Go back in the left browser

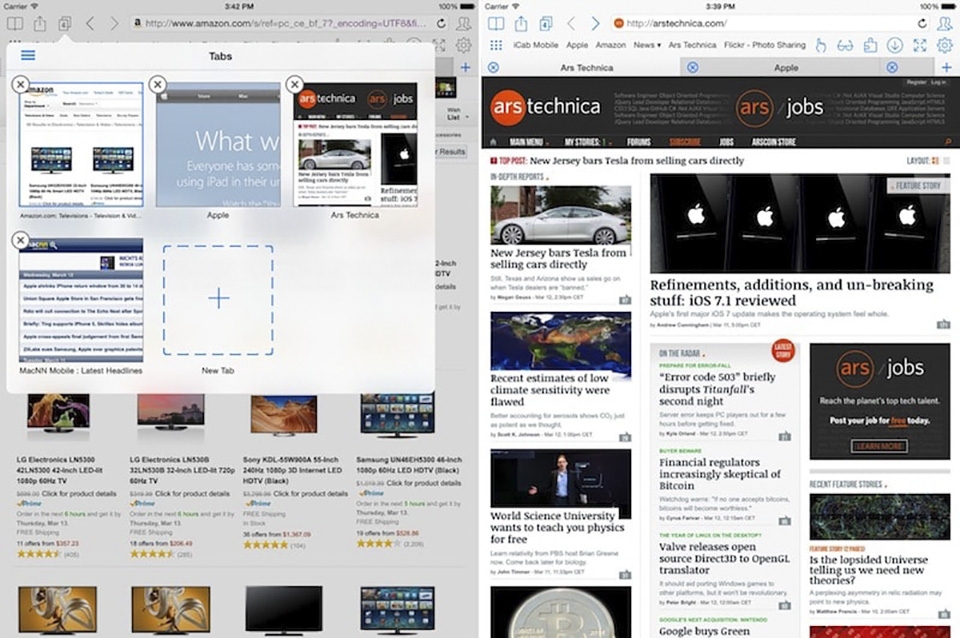[x=90, y=24]
